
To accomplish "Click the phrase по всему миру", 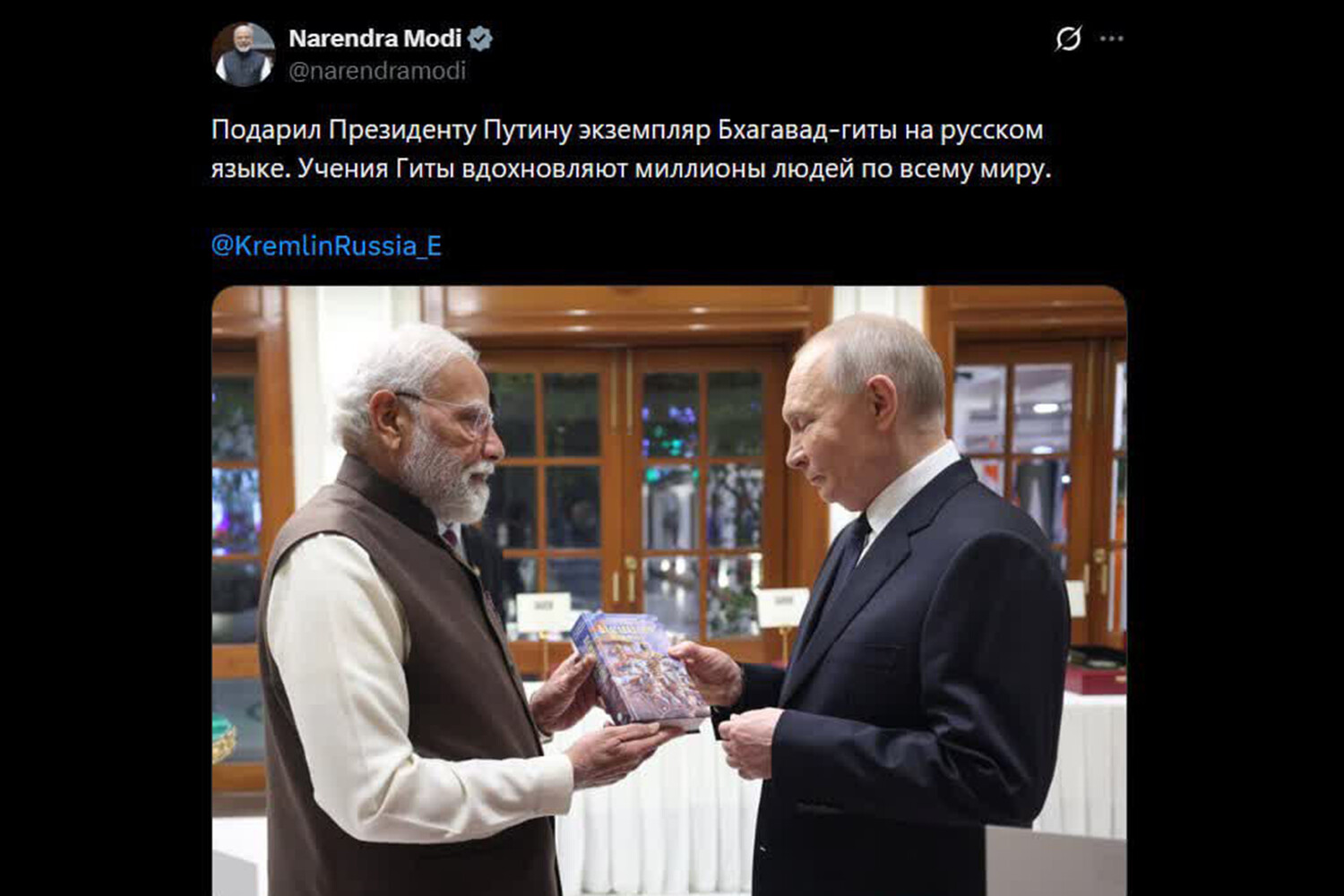I will 956,168.
